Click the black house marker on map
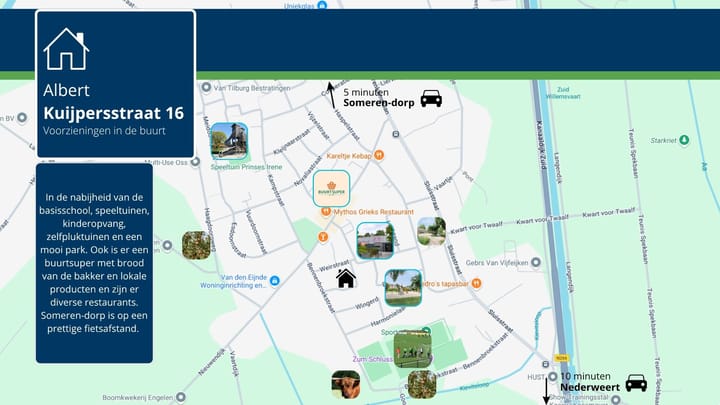720x405 pixels. [346, 278]
